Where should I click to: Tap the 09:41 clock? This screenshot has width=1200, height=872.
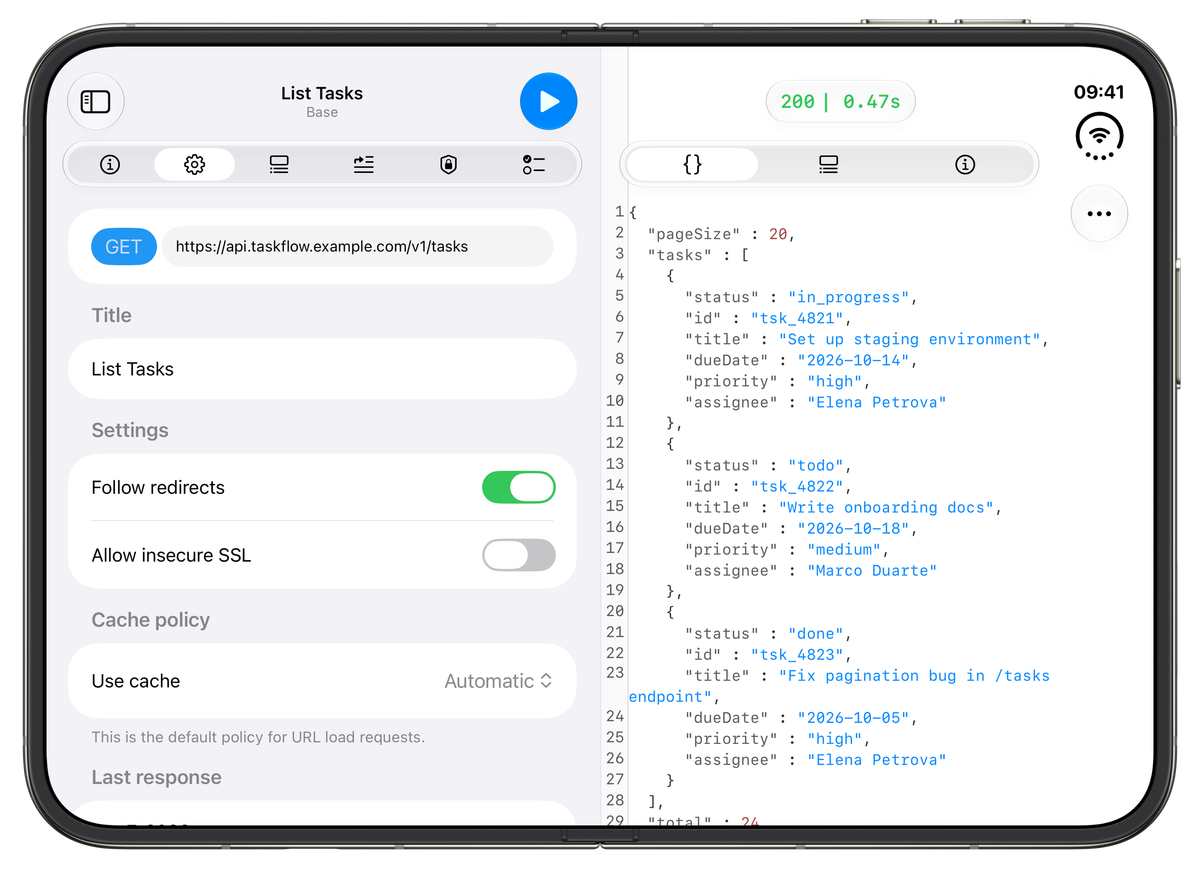pyautogui.click(x=1099, y=92)
